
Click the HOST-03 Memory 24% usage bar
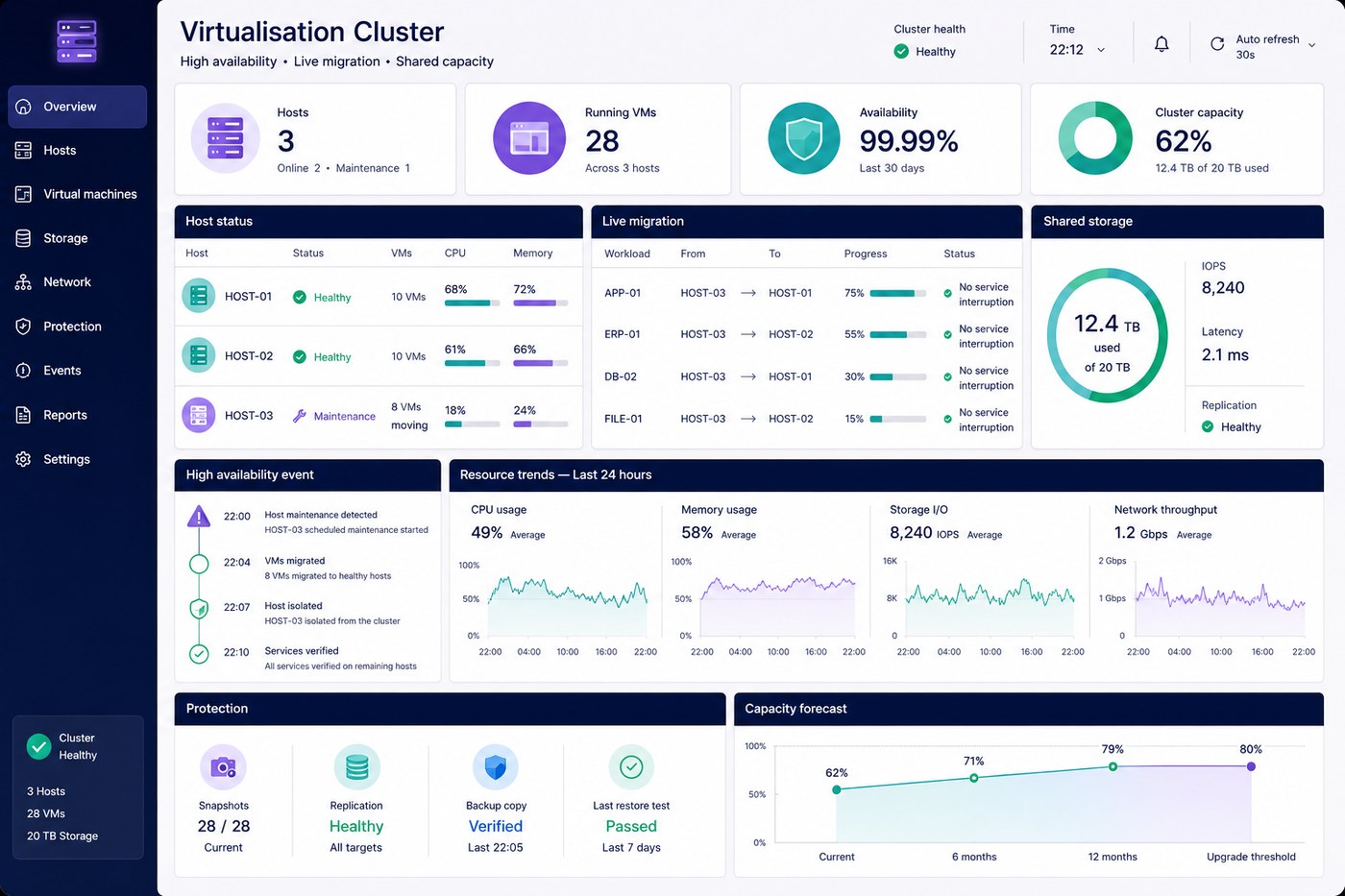(x=541, y=424)
